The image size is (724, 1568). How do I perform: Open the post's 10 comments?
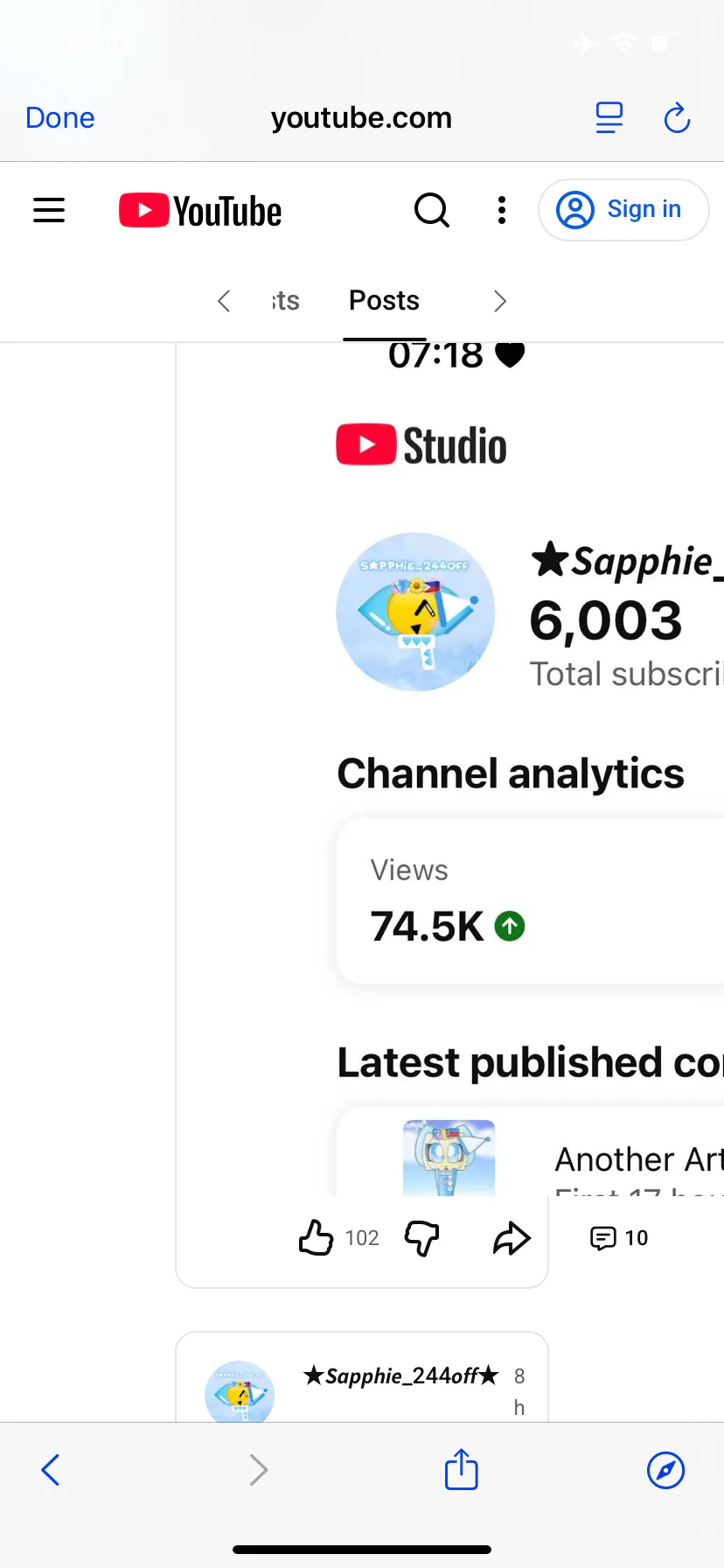pyautogui.click(x=619, y=1237)
